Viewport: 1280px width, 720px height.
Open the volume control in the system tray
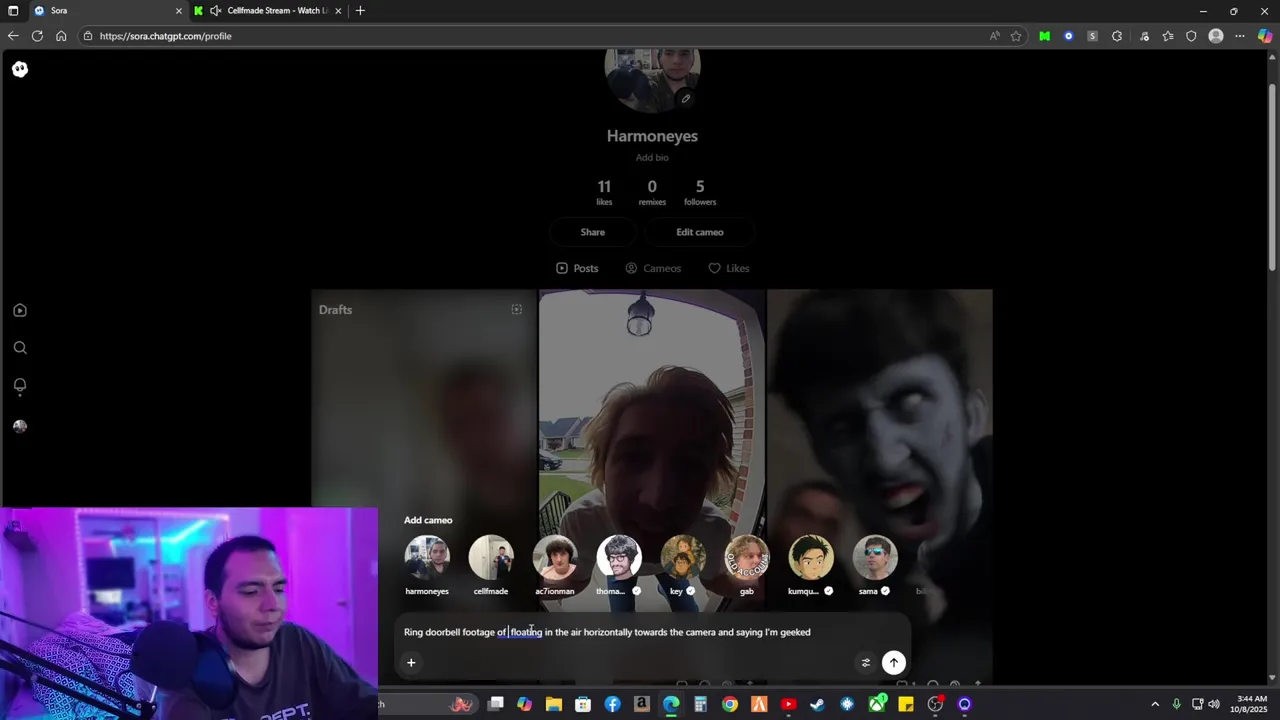[1214, 705]
